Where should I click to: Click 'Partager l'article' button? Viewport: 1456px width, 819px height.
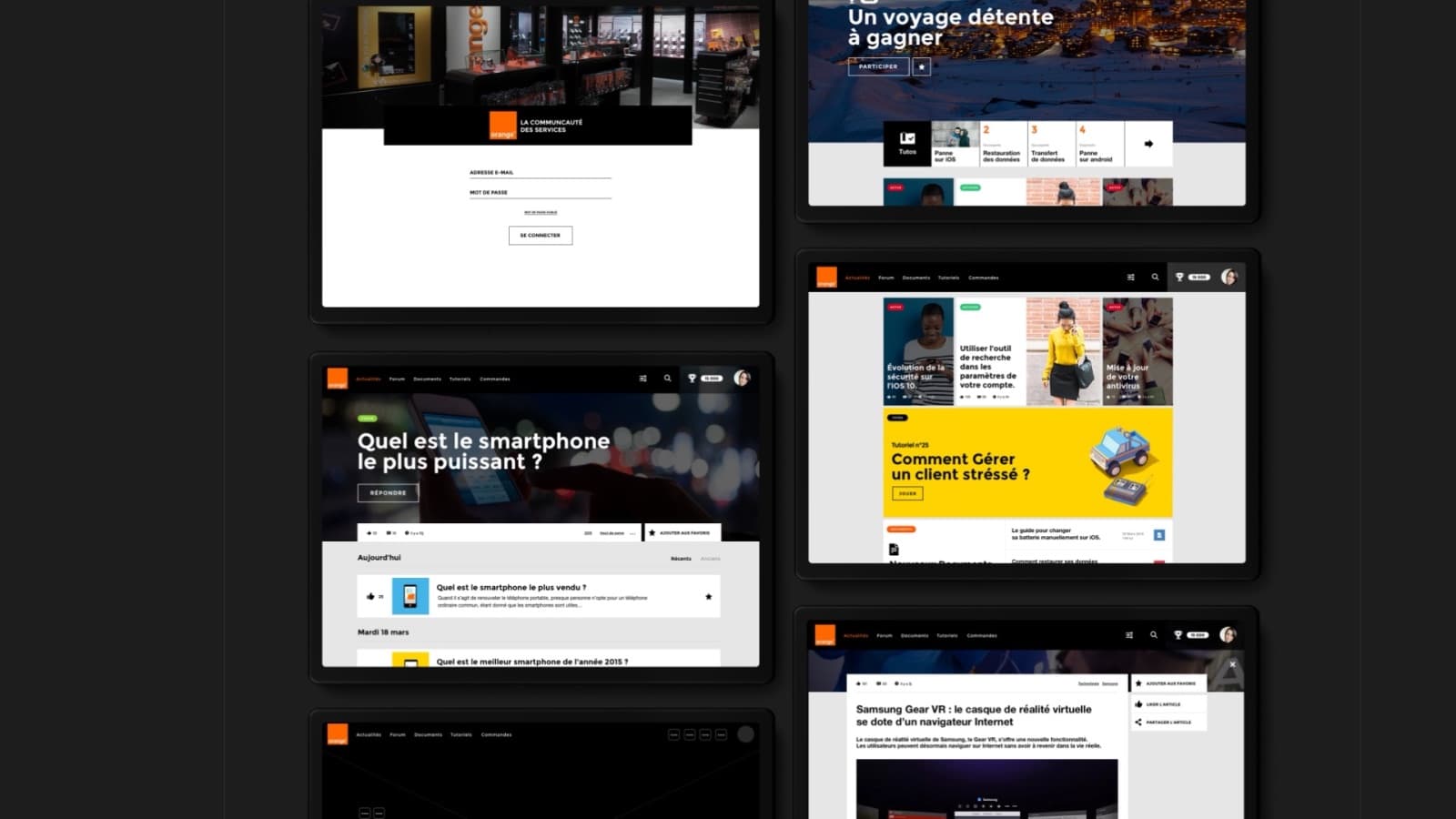1168,723
